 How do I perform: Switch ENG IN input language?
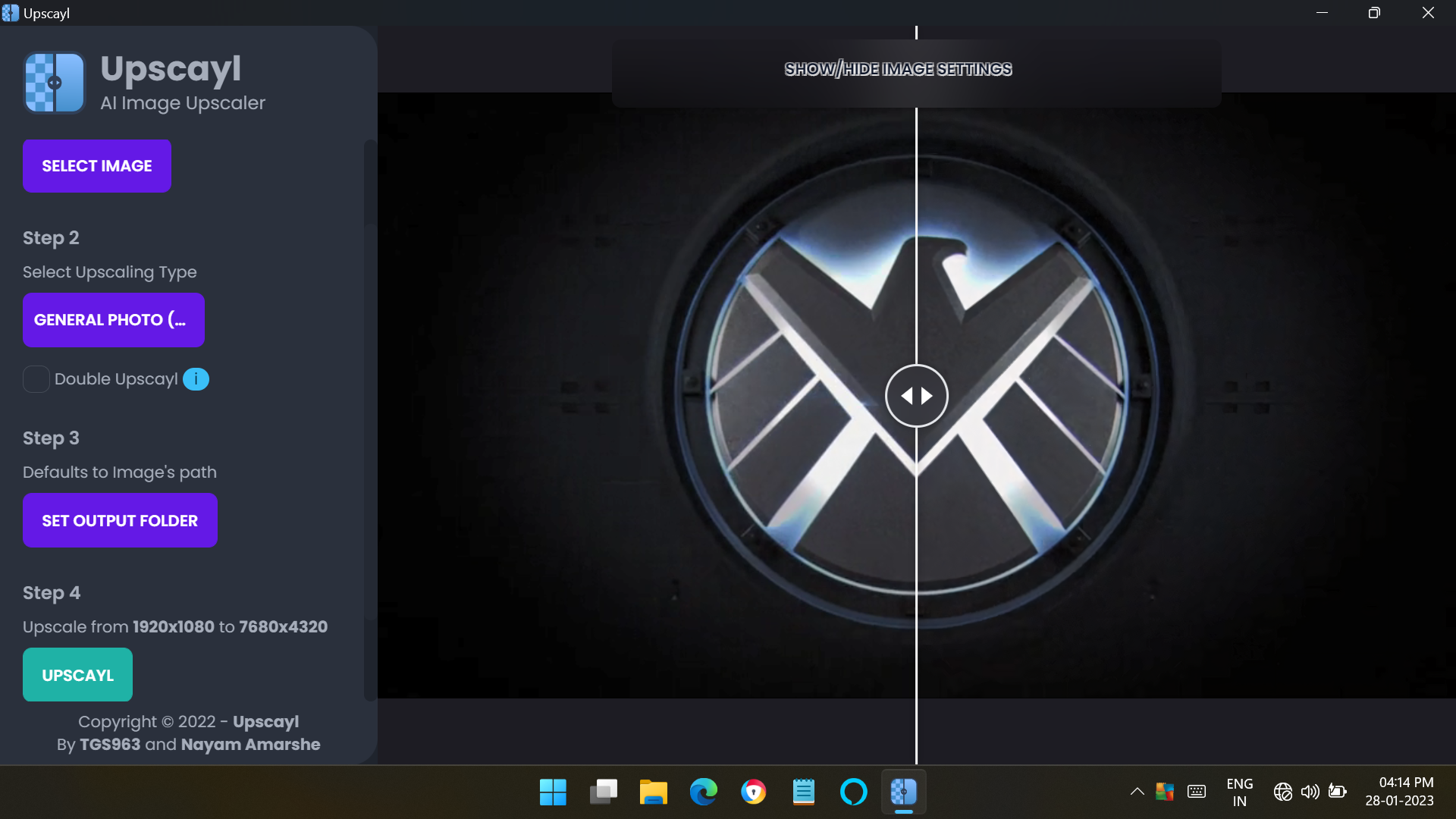[x=1240, y=792]
